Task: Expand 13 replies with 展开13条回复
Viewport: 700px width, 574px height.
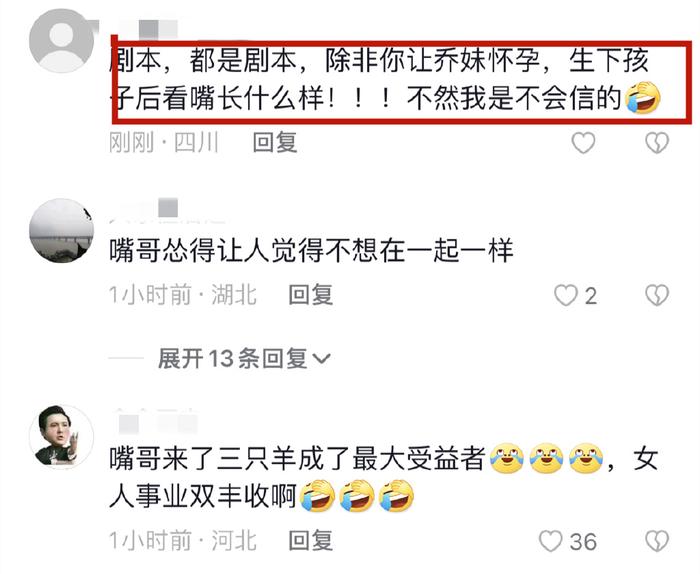Action: 233,358
